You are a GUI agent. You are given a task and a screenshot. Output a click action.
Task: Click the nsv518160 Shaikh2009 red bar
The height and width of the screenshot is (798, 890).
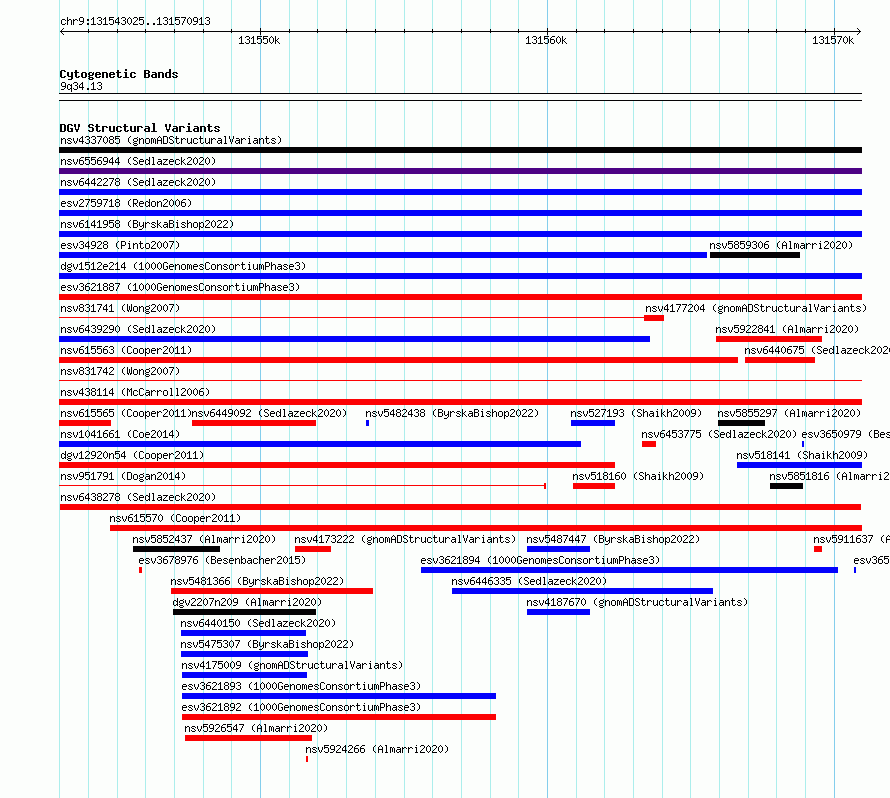(x=594, y=486)
